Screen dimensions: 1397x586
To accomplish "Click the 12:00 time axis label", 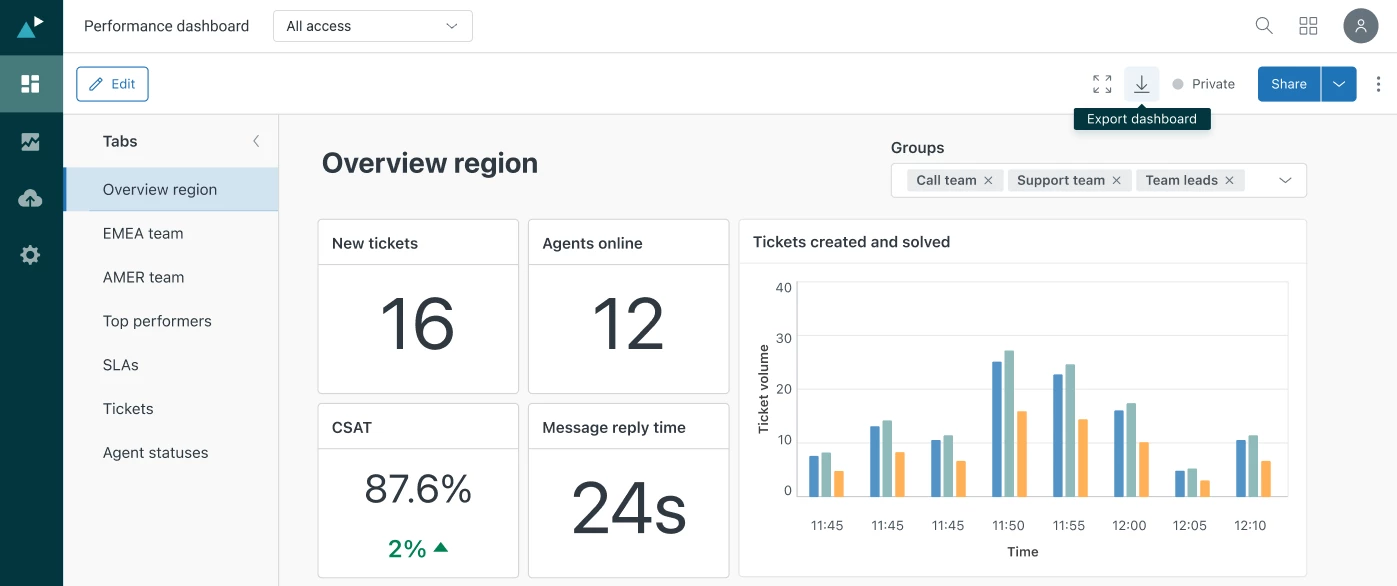I will 1129,525.
